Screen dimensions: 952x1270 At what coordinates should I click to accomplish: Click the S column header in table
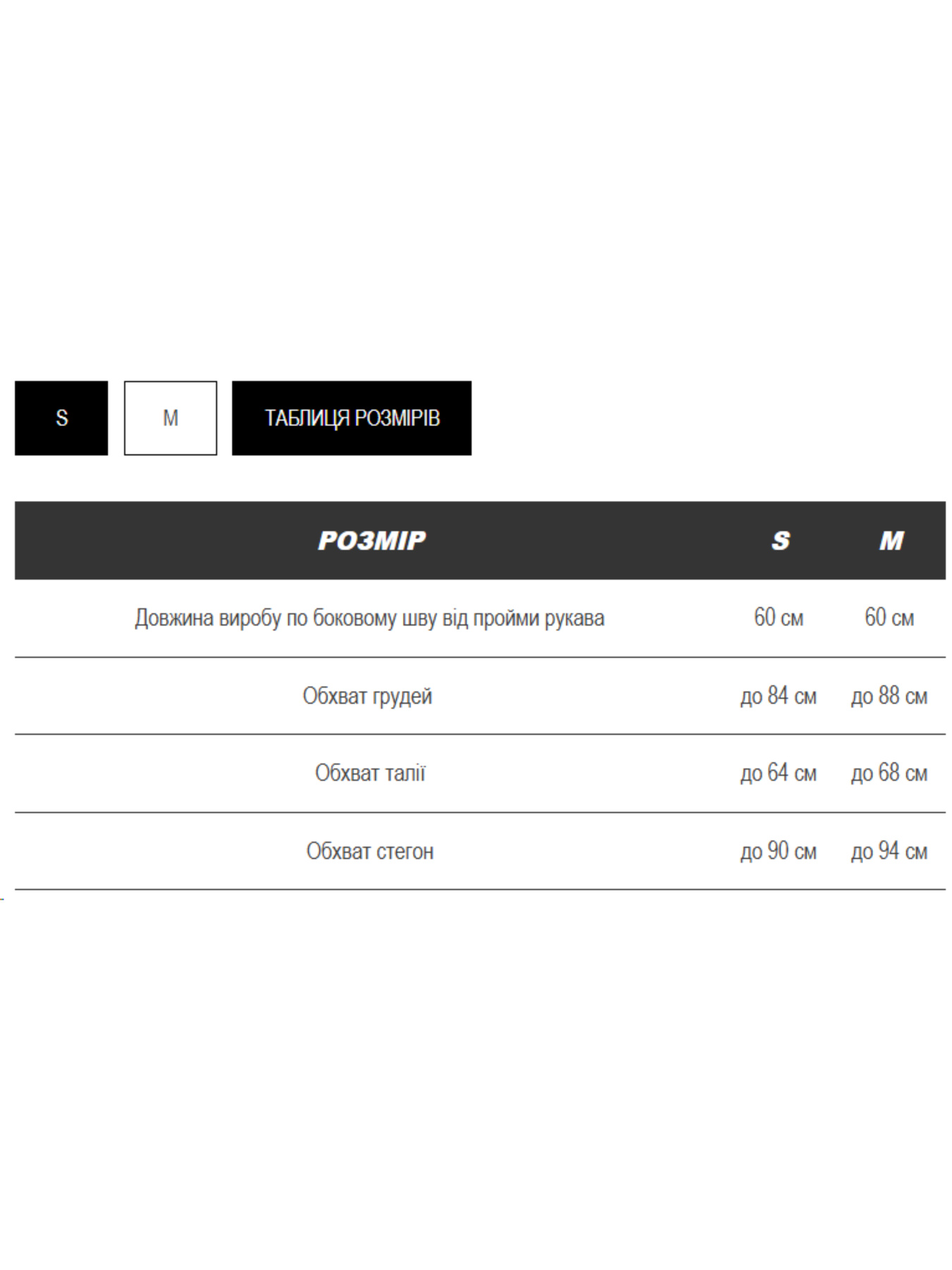pyautogui.click(x=779, y=540)
